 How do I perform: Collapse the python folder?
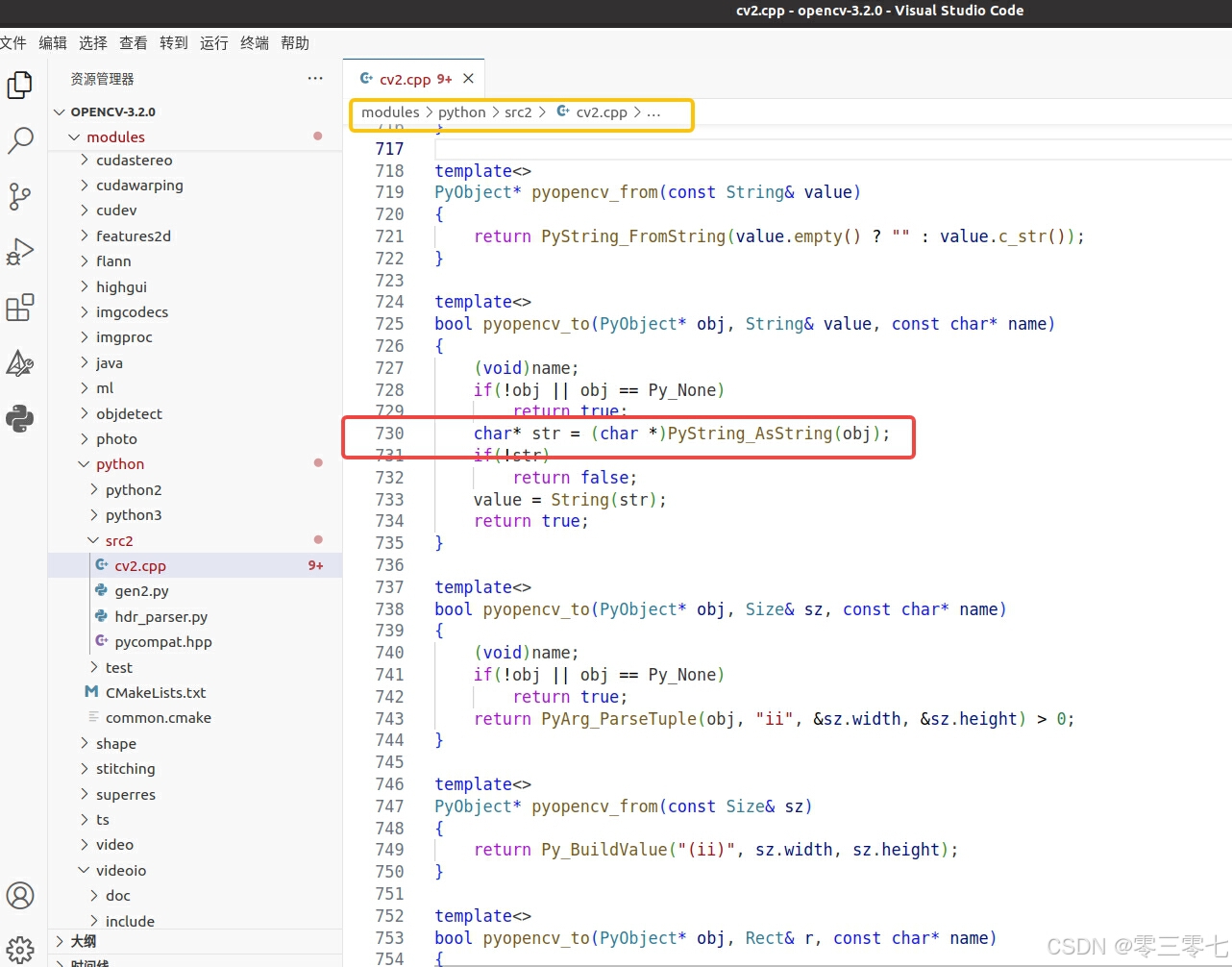tap(195, 464)
